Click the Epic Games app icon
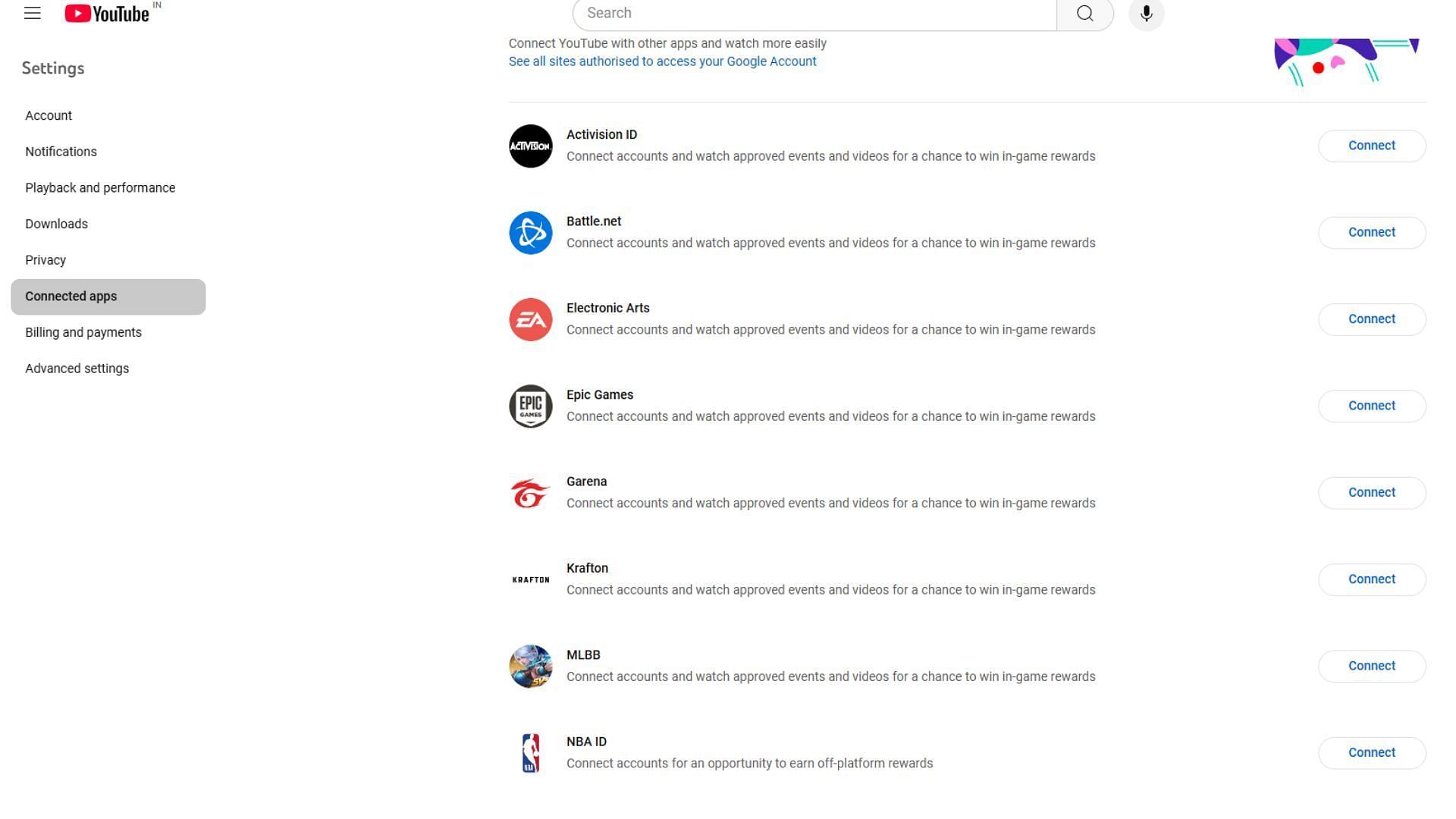Image resolution: width=1456 pixels, height=819 pixels. (x=531, y=406)
